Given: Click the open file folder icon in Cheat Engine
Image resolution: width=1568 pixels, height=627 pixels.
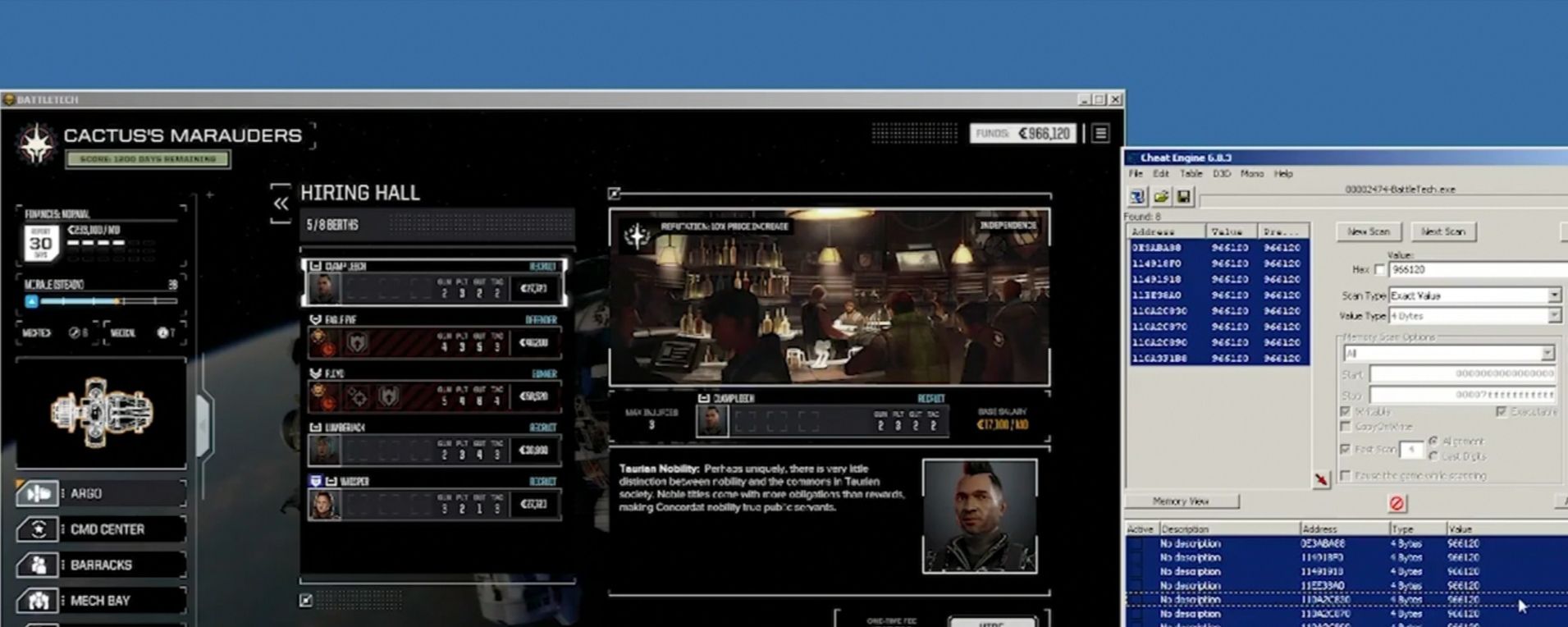Looking at the screenshot, I should 1160,197.
